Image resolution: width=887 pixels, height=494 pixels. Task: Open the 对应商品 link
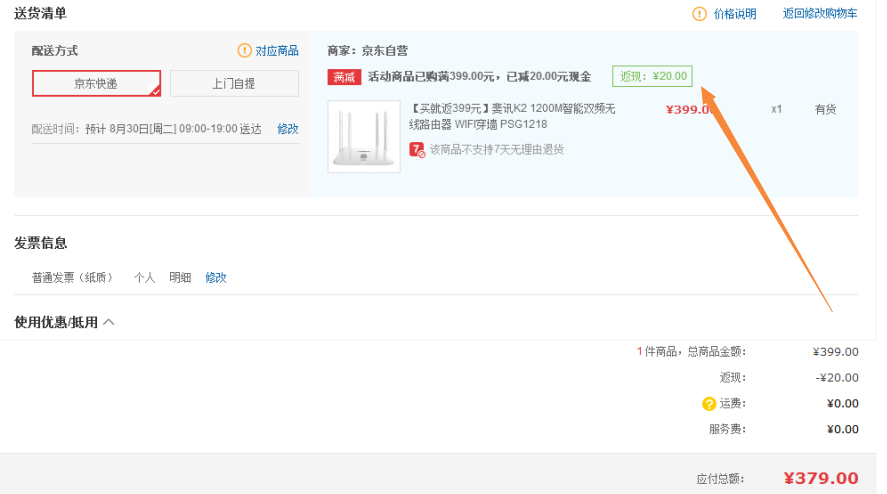coord(277,51)
